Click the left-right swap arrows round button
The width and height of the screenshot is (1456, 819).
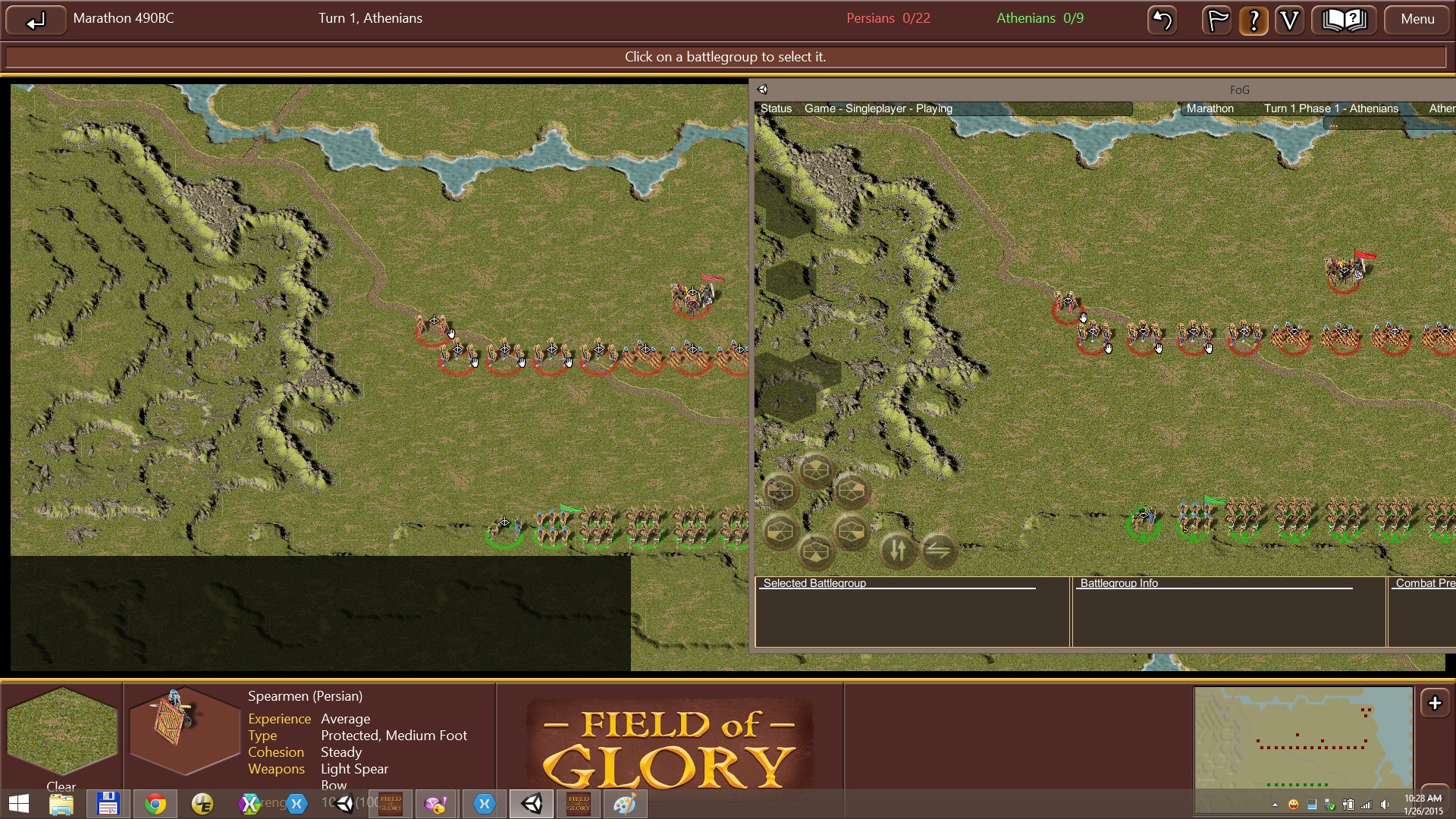(938, 550)
